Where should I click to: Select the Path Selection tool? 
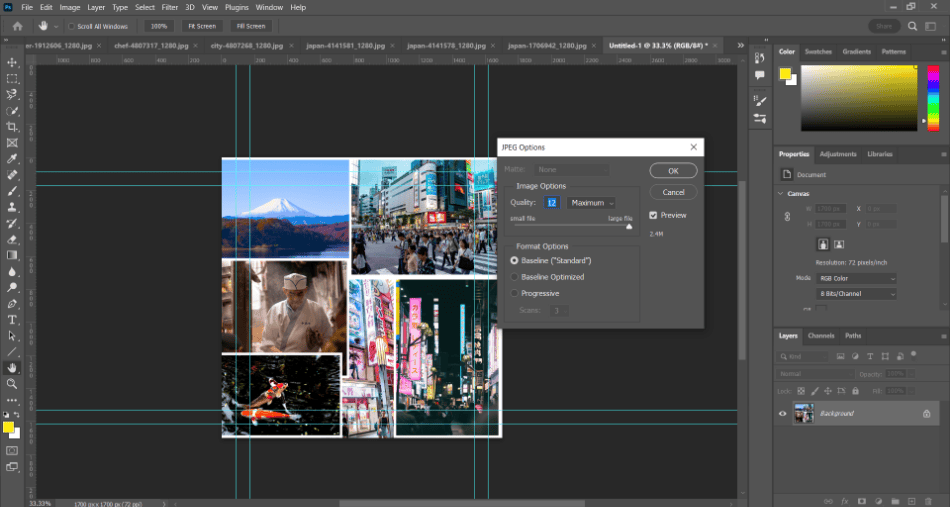(12, 336)
